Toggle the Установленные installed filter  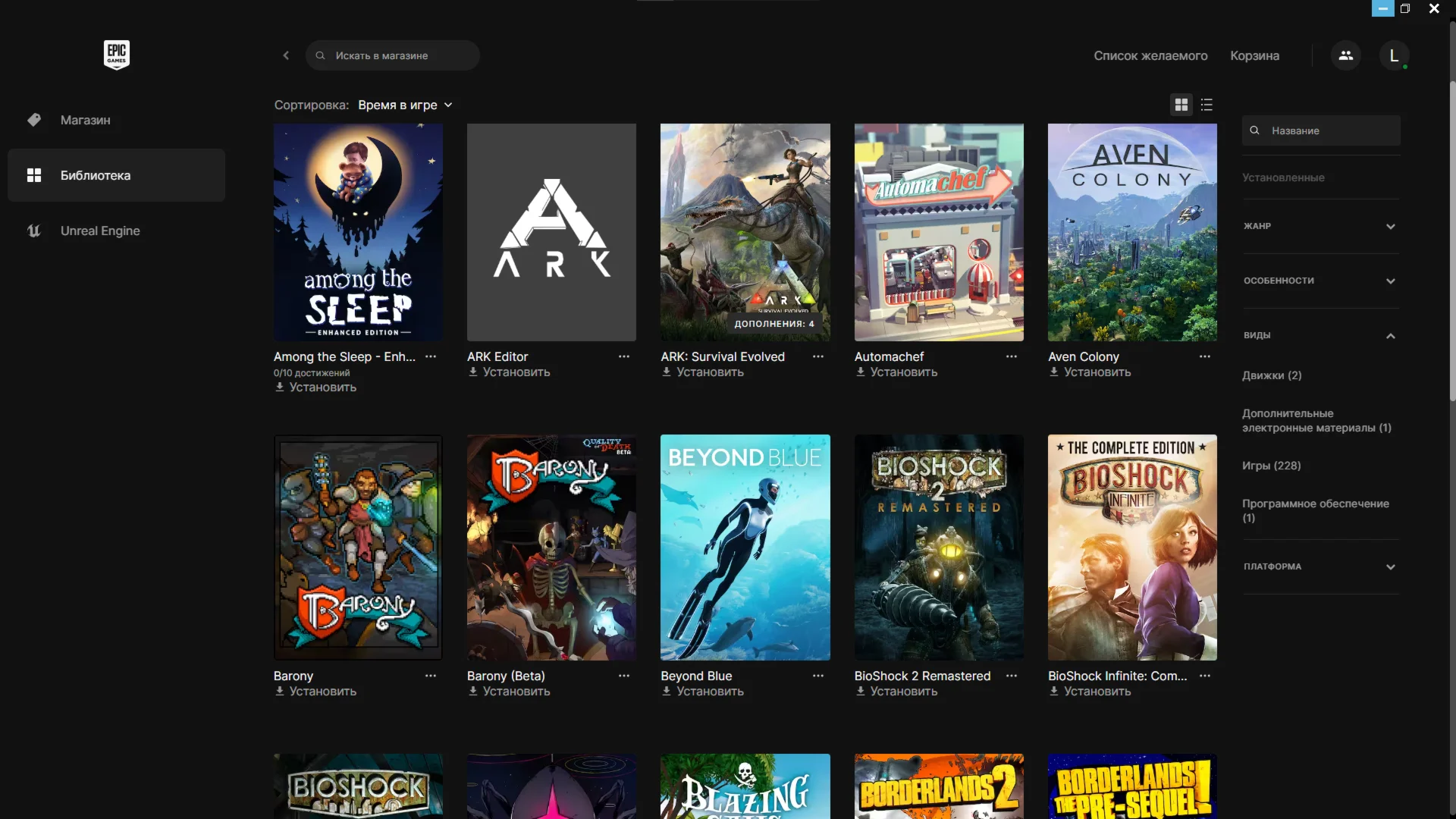[1283, 177]
